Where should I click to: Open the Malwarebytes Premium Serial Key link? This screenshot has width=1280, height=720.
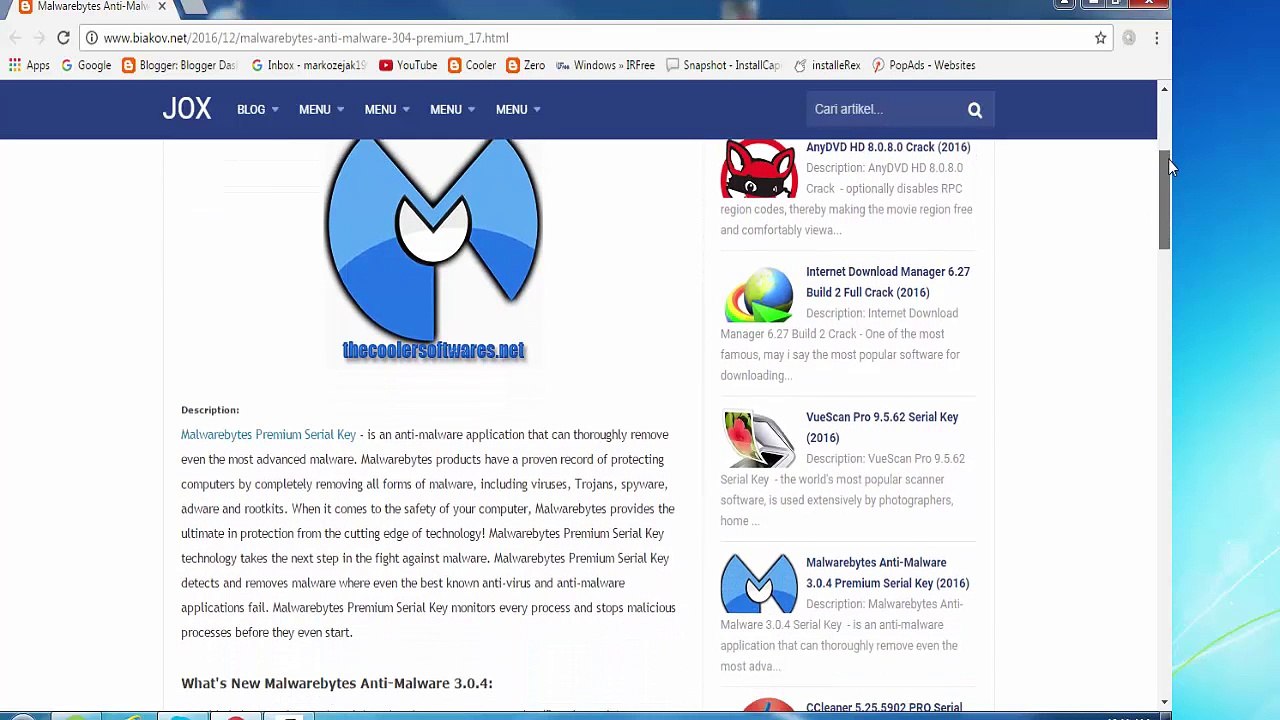(x=268, y=435)
